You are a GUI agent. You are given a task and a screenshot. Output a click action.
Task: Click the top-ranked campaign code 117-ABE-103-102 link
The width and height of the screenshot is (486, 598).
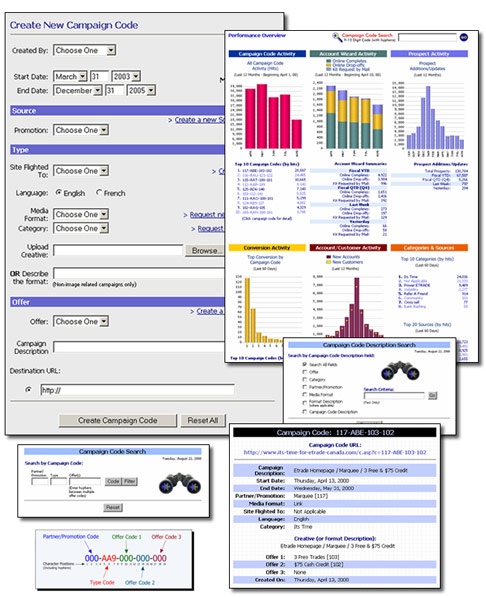(x=257, y=171)
